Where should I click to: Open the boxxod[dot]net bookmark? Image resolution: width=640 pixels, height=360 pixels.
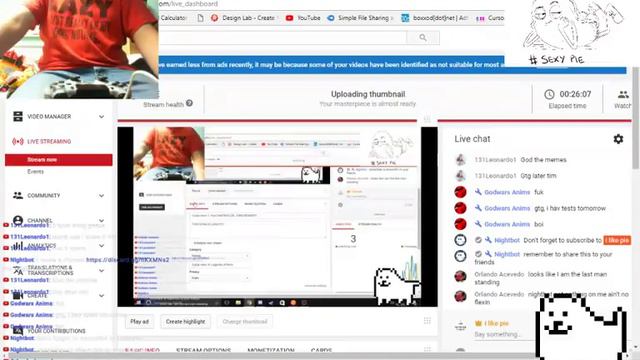[434, 18]
